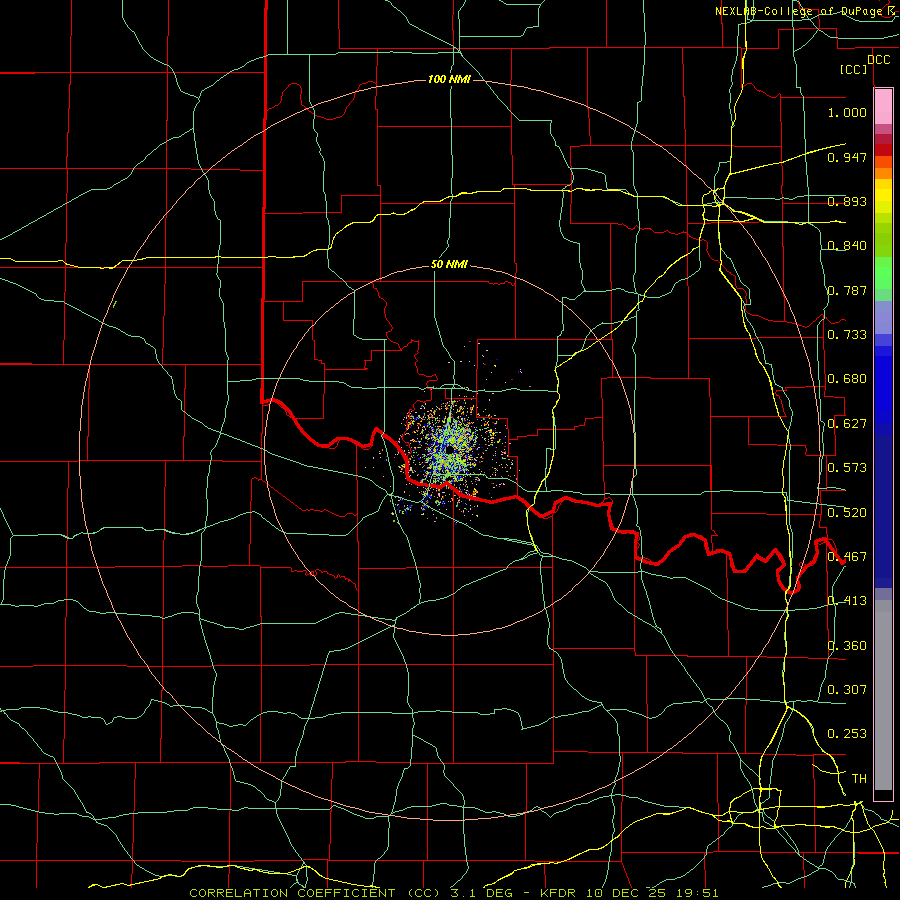Click the 0.253 legend value
Viewport: 900px width, 900px height.
(x=847, y=734)
